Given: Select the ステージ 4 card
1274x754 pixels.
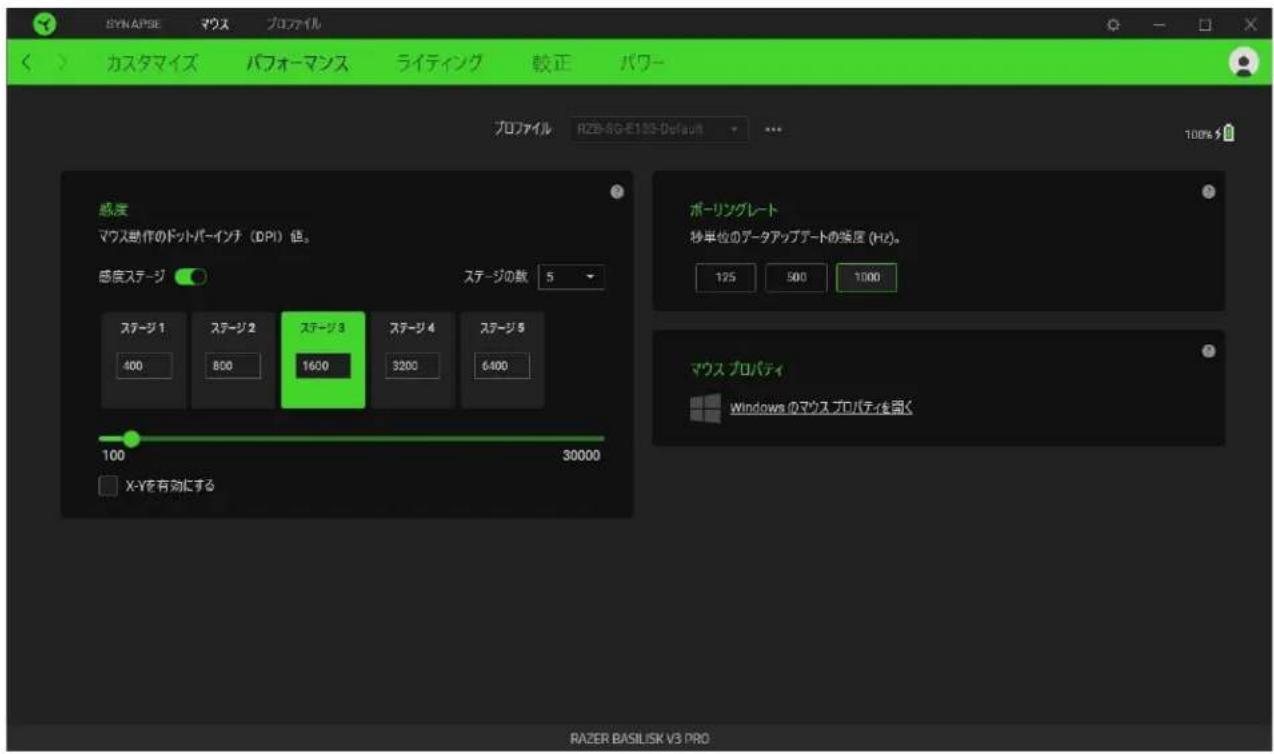Looking at the screenshot, I should [x=413, y=360].
